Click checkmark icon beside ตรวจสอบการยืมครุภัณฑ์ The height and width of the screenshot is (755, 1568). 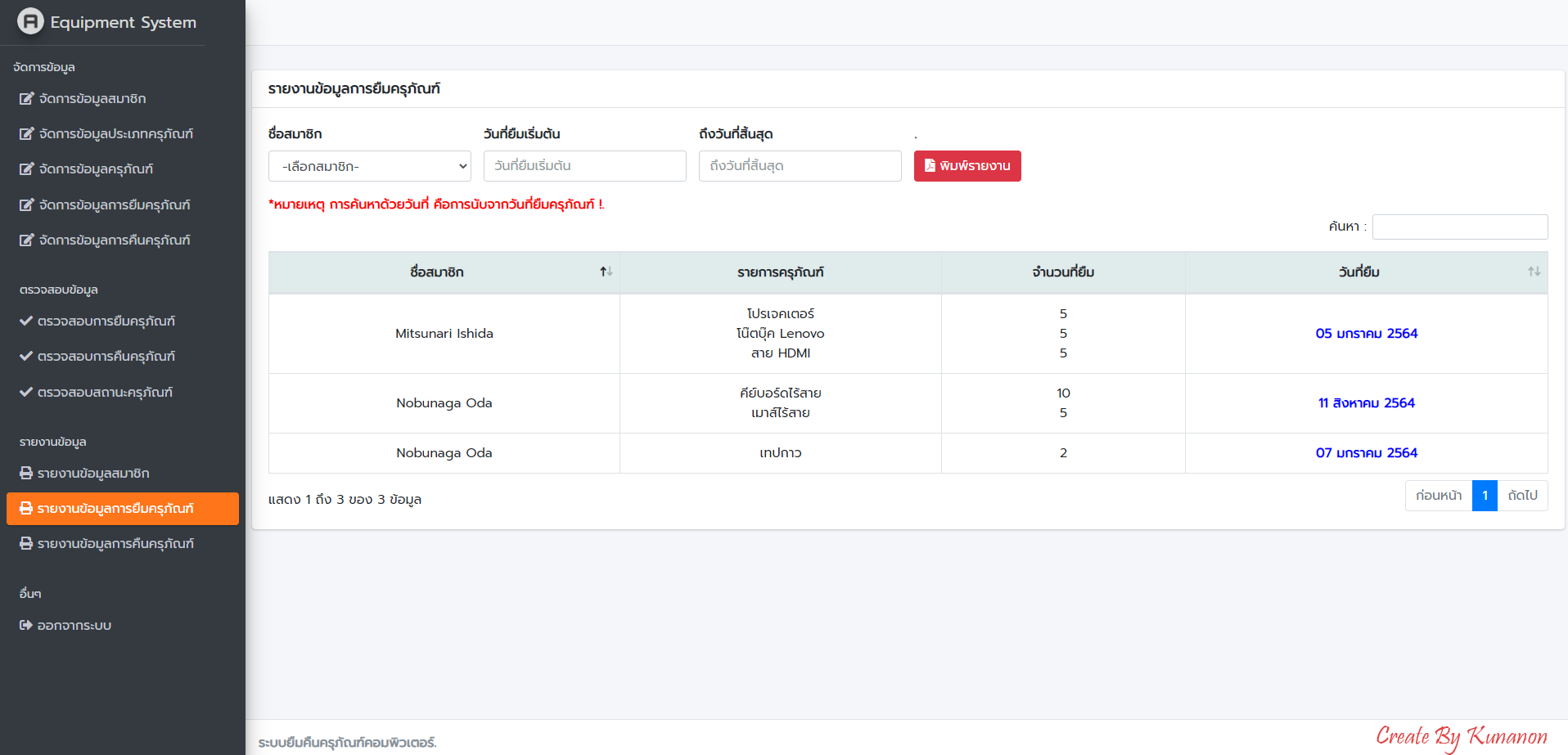click(26, 321)
